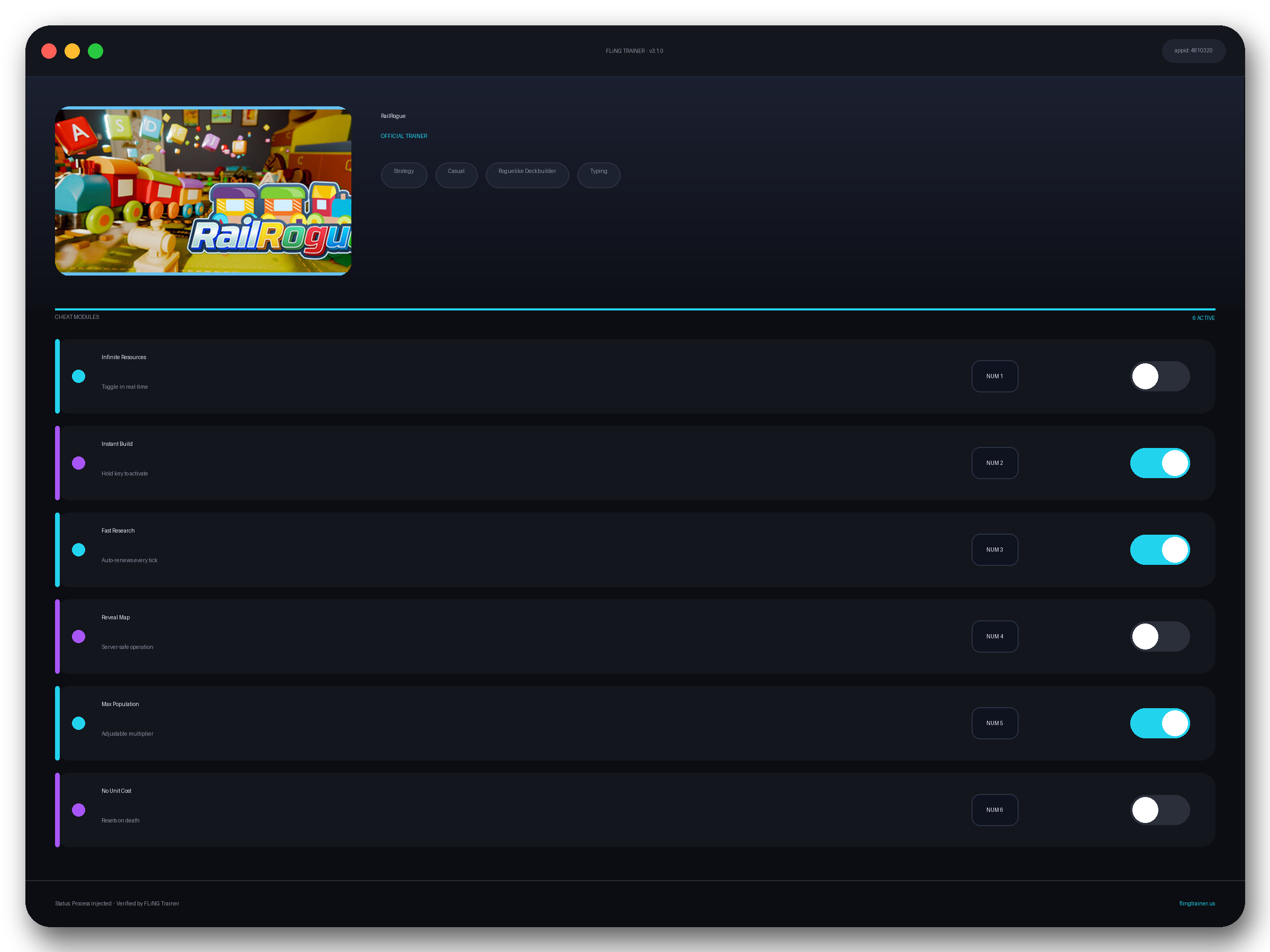Viewport: 1270px width, 952px height.
Task: Click 'Auto-renews every tick' description
Action: [129, 560]
